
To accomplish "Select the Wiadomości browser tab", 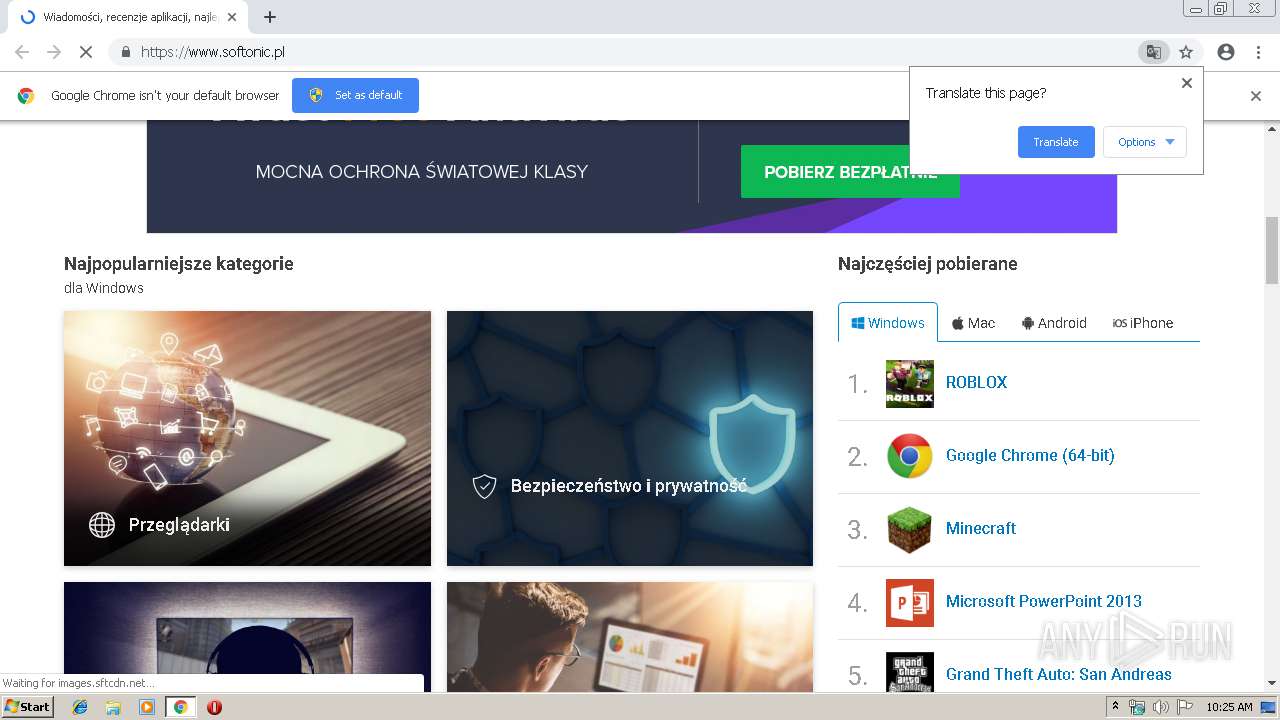I will [128, 17].
